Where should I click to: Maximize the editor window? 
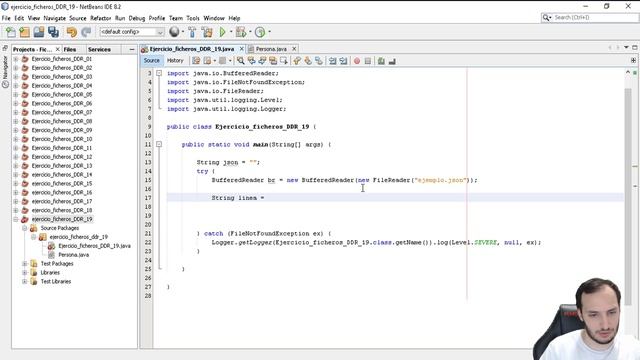tap(635, 48)
